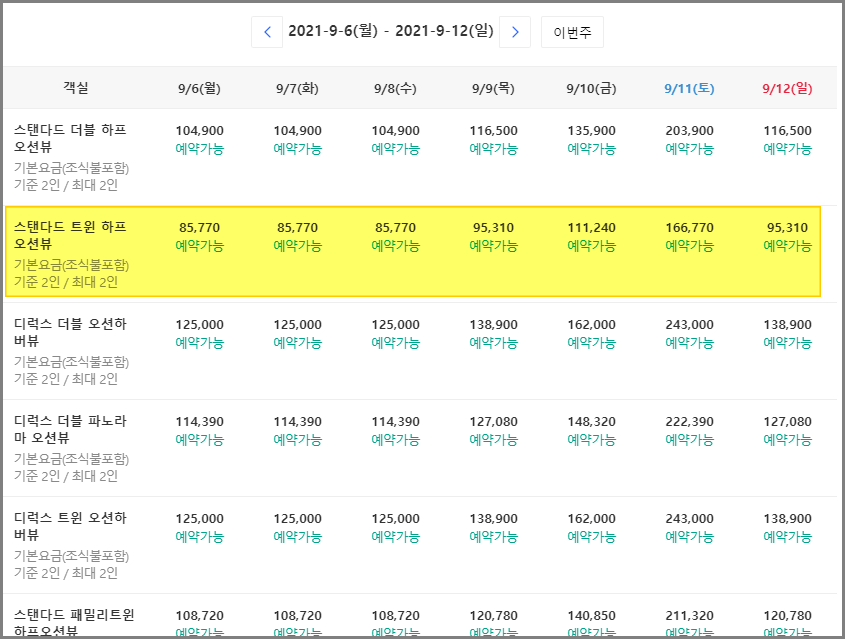This screenshot has height=639, width=845.
Task: Pick 예약가능 for 디럭스 더블 오션하버뷰 on 9/6
Action: click(199, 343)
